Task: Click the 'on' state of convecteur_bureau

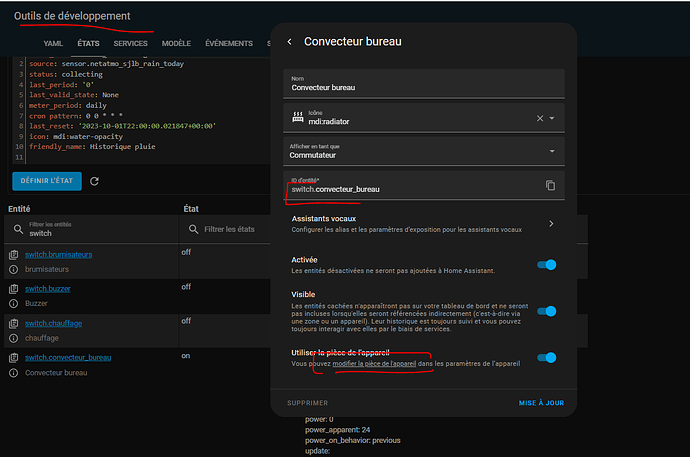Action: coord(186,356)
